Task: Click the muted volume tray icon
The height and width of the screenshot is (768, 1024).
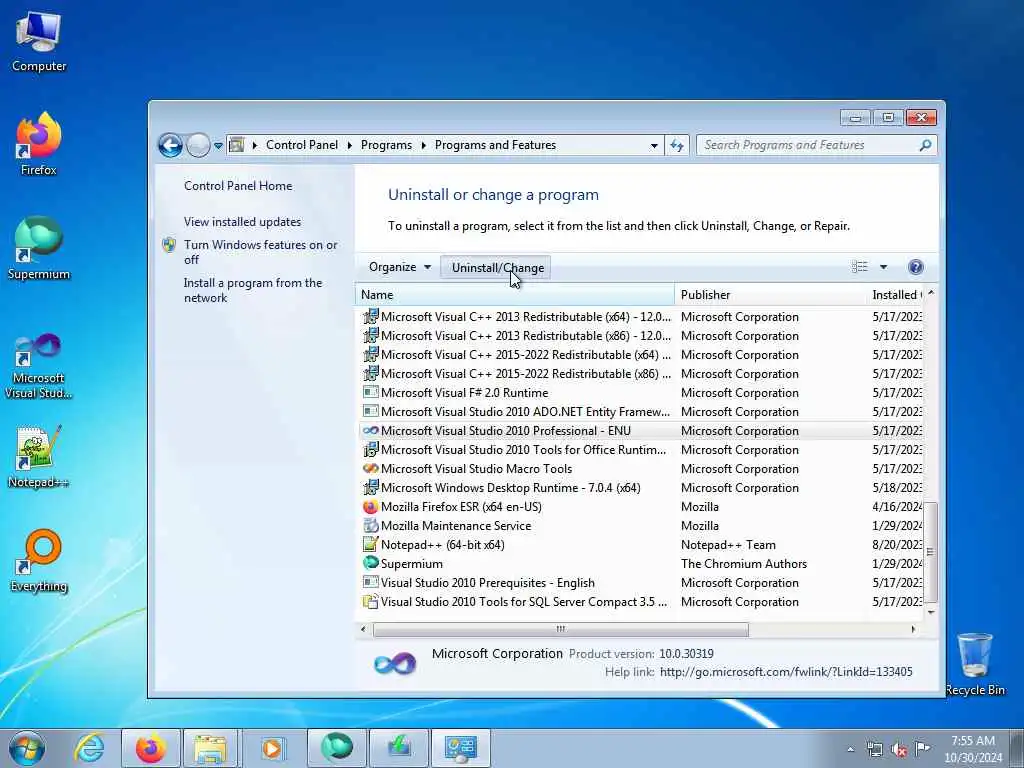Action: coord(899,749)
